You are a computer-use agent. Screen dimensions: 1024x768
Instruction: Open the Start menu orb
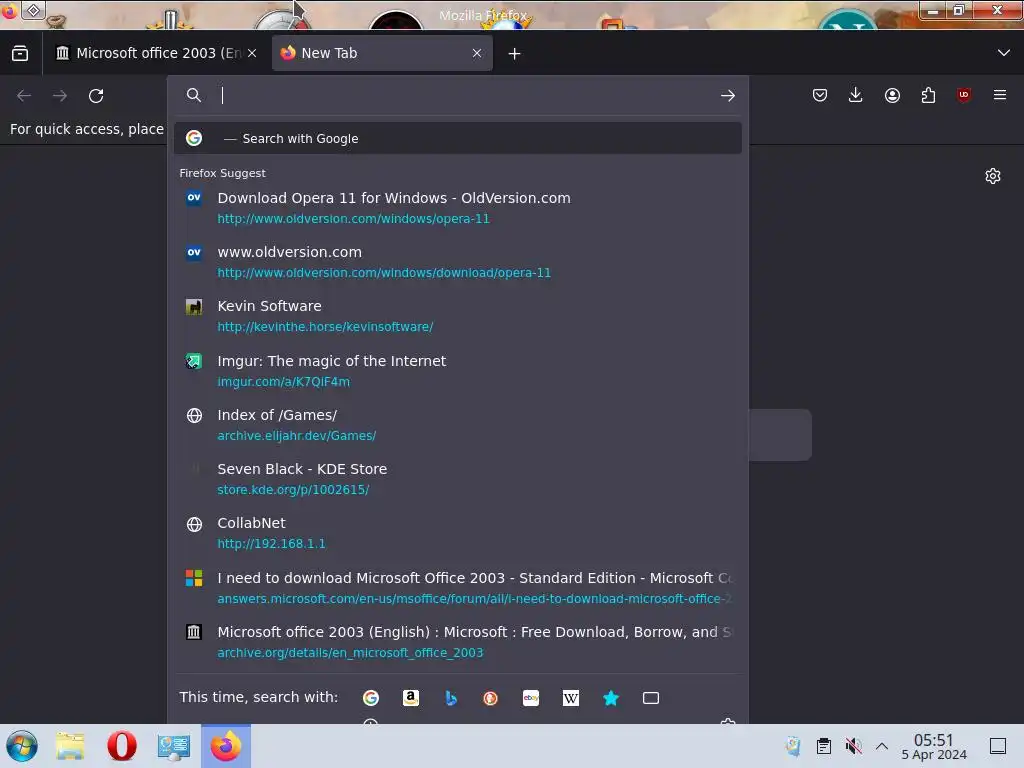[x=22, y=746]
